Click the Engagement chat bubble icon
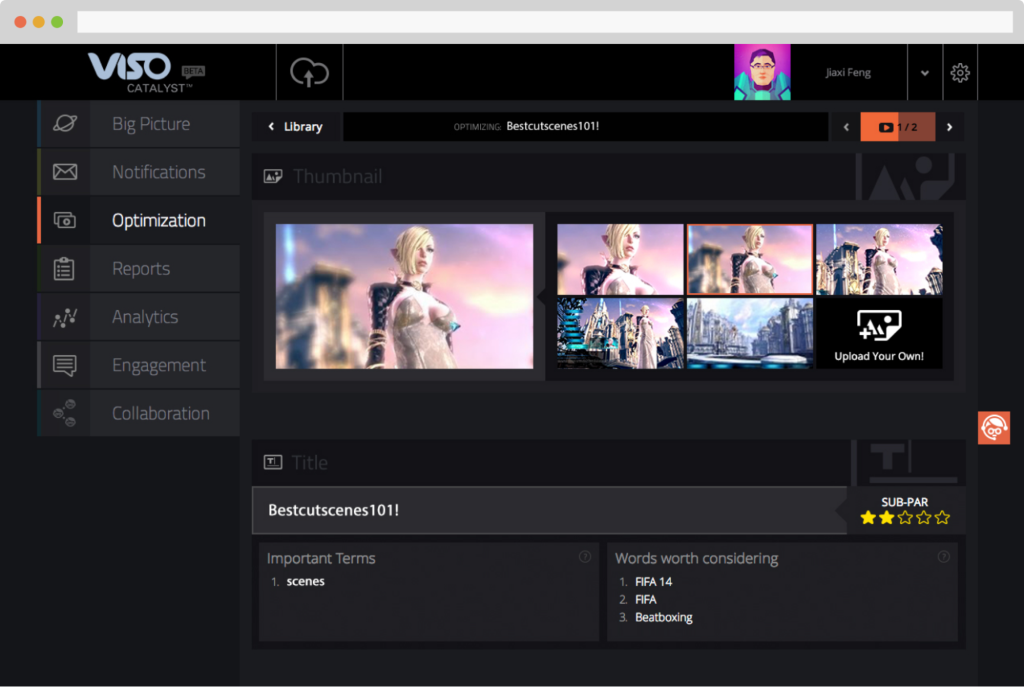Viewport: 1024px width, 687px height. (x=65, y=365)
